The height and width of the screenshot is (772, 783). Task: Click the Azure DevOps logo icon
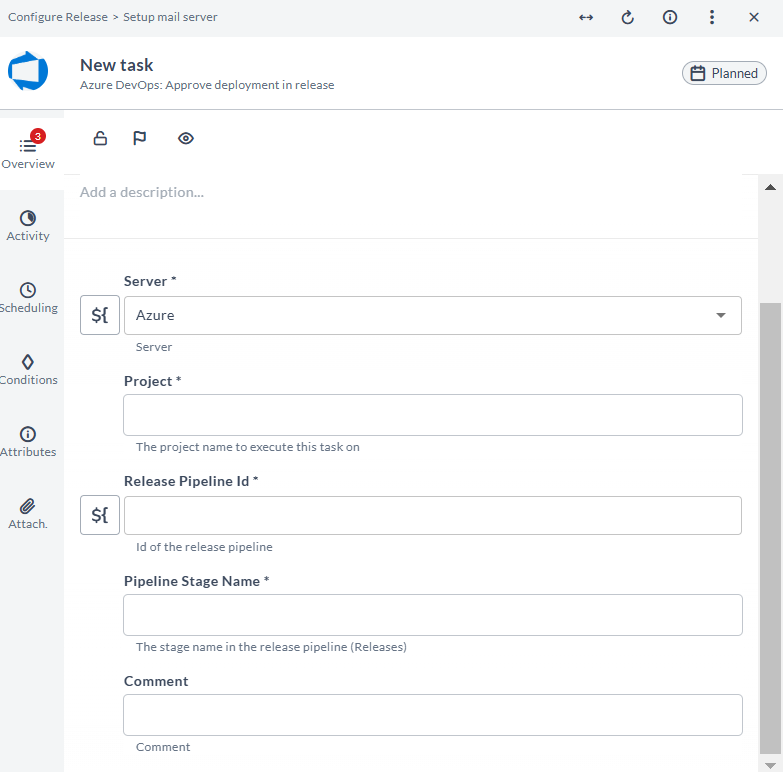pos(28,72)
